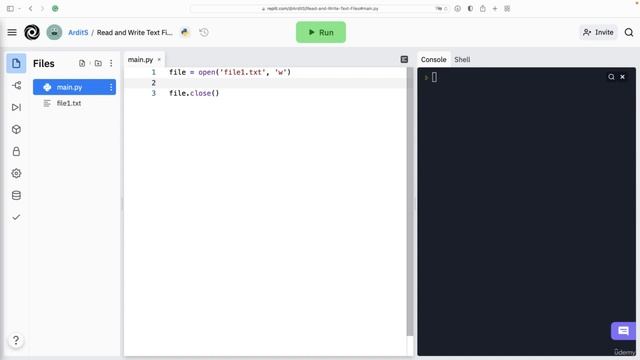The width and height of the screenshot is (640, 360).
Task: Open the Version control sidebar icon
Action: coord(16,85)
